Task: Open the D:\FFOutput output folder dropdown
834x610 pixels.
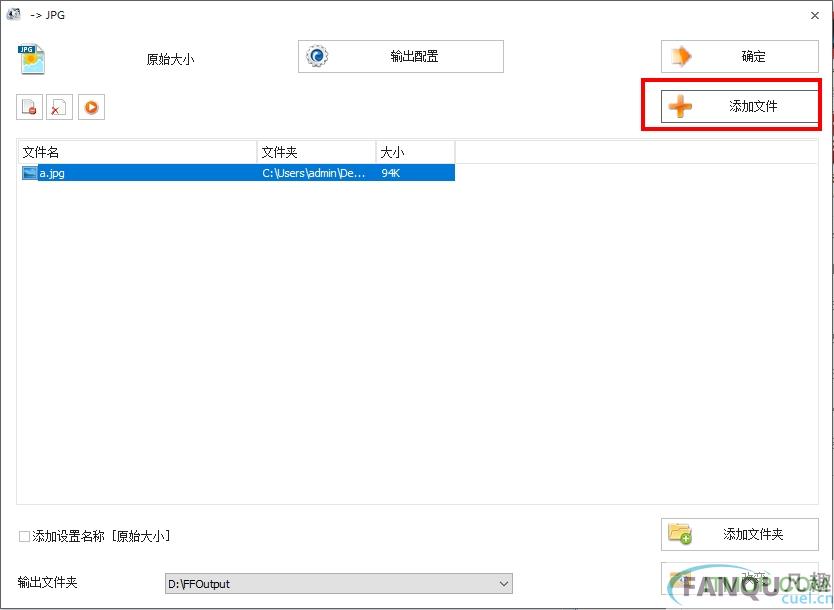Action: pyautogui.click(x=339, y=583)
